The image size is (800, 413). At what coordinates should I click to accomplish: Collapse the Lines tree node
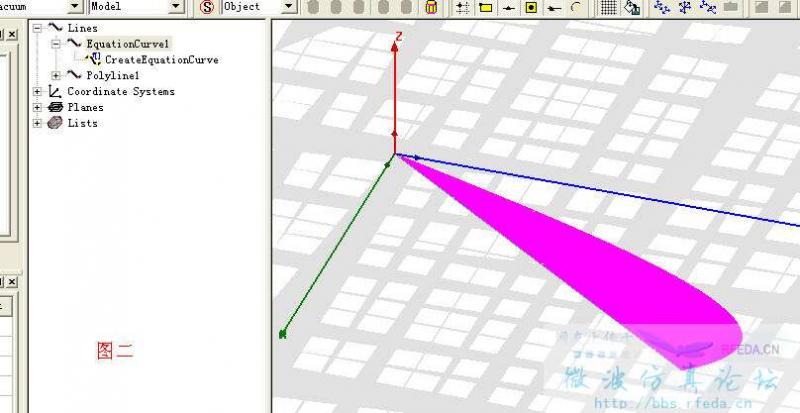[37, 29]
